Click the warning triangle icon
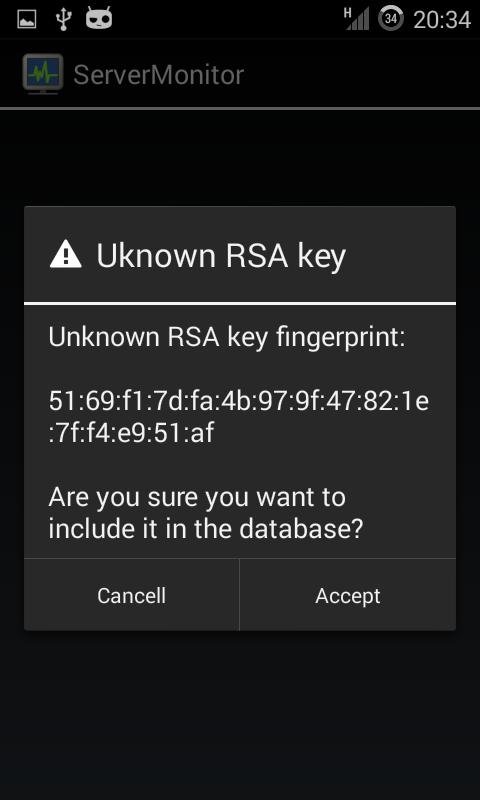Viewport: 480px width, 800px height. click(x=65, y=254)
